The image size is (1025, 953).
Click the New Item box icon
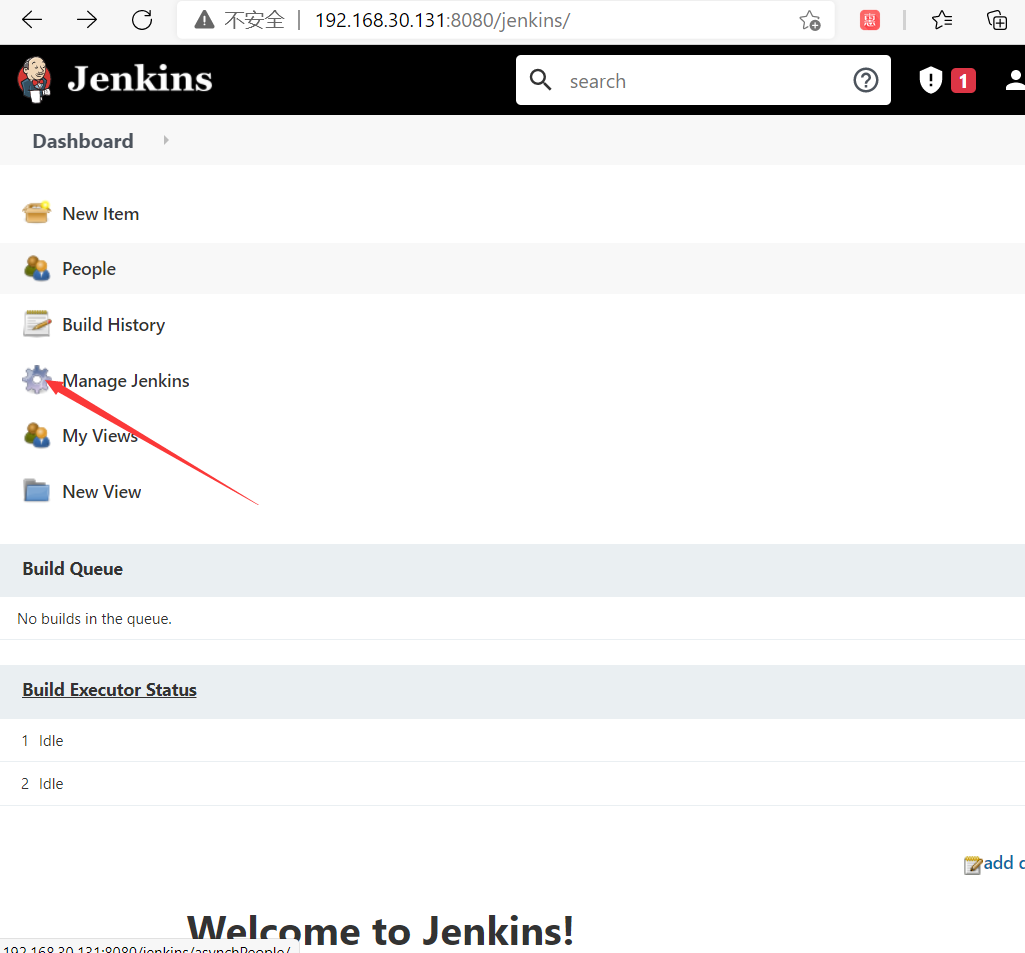[37, 212]
